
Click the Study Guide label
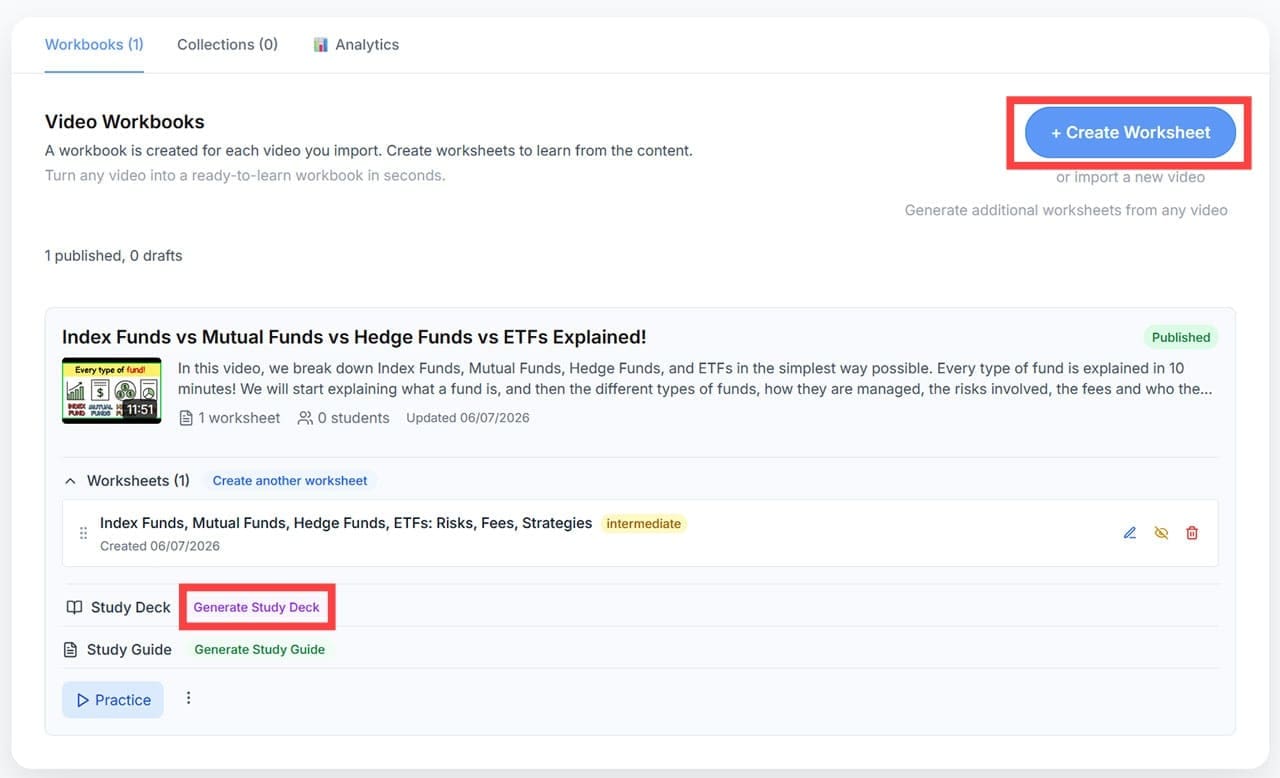tap(129, 649)
